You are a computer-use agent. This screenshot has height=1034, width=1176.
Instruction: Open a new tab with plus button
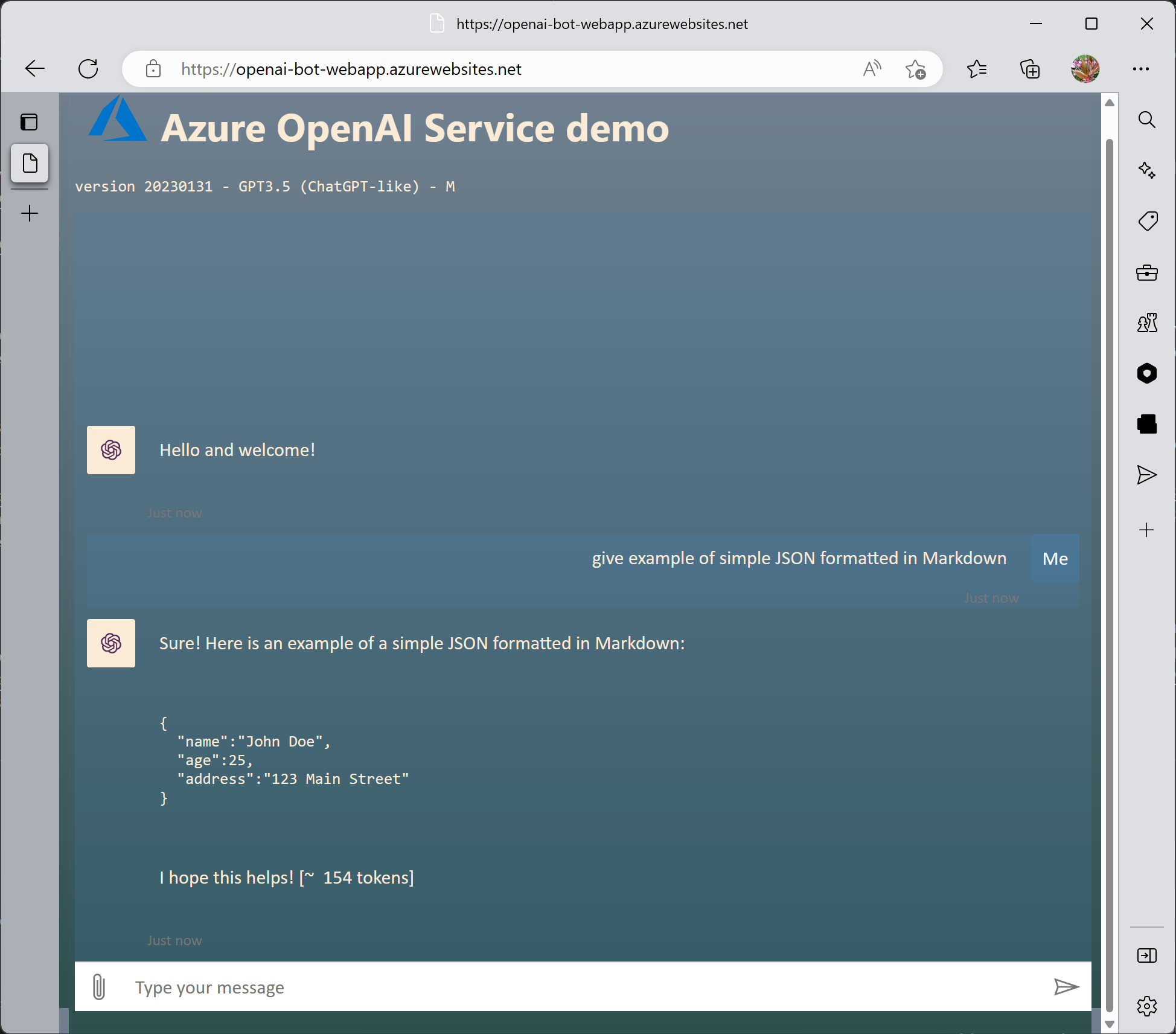tap(30, 213)
